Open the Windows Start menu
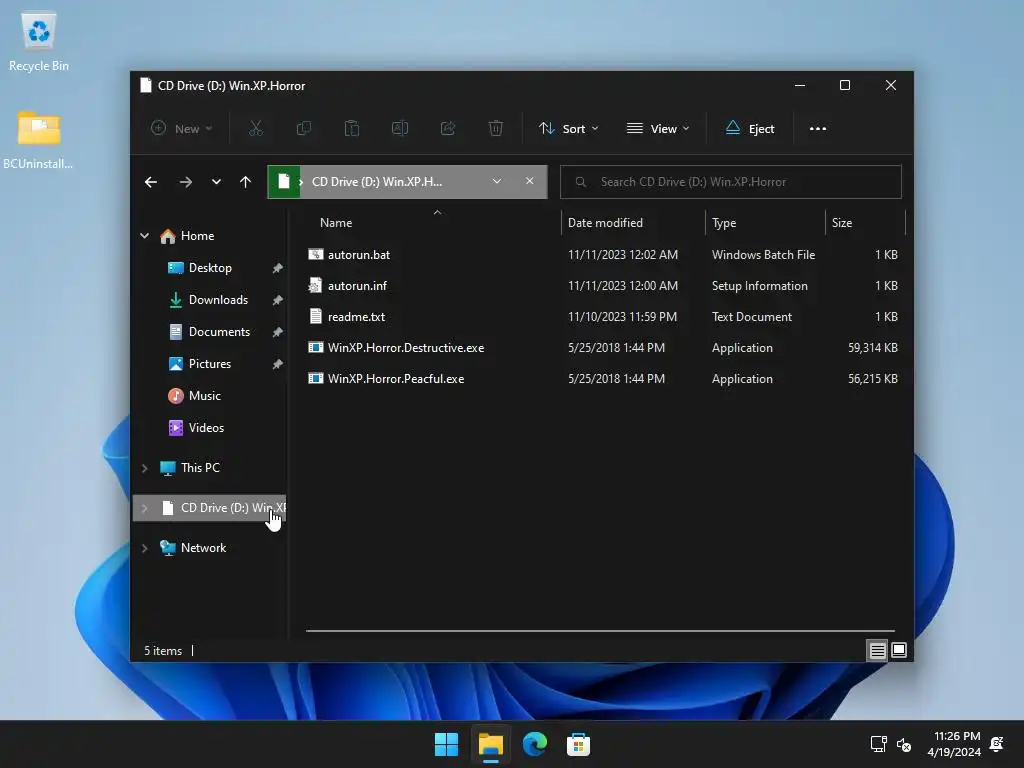The image size is (1024, 768). tap(447, 744)
